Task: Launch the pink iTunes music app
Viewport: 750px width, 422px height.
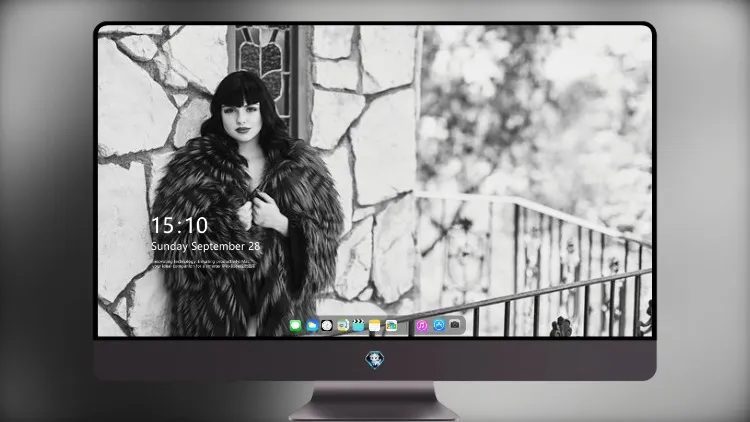Action: (x=421, y=326)
